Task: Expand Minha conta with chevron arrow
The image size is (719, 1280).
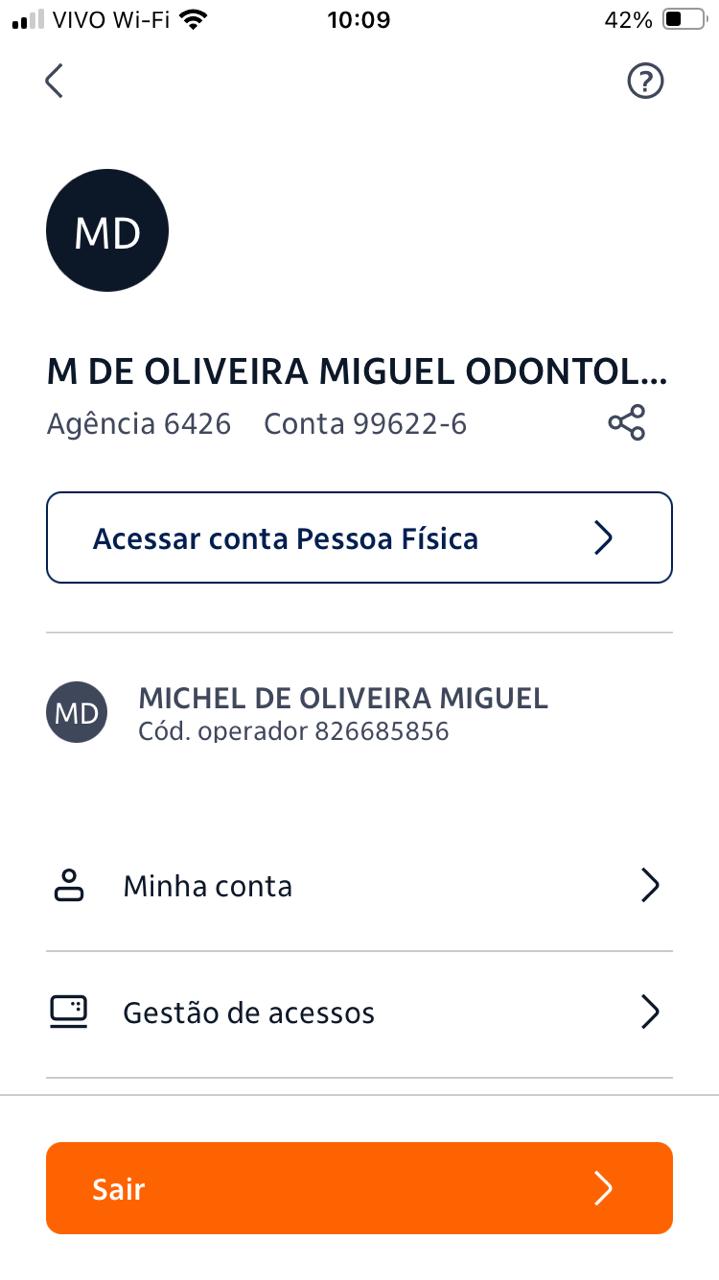Action: [650, 886]
